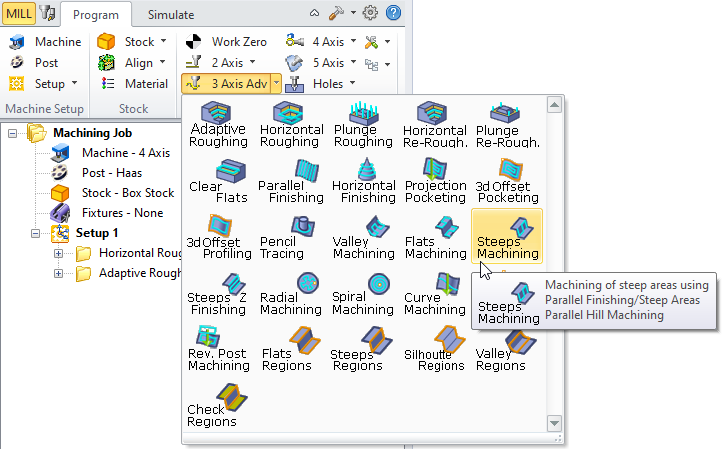Click the Work Zero button

point(227,42)
